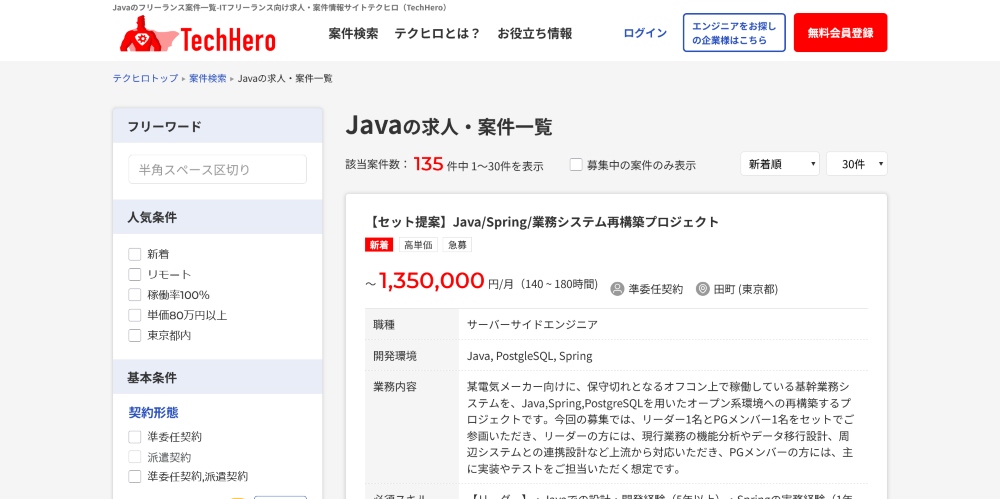Open the 新着順 sort dropdown

tap(780, 164)
